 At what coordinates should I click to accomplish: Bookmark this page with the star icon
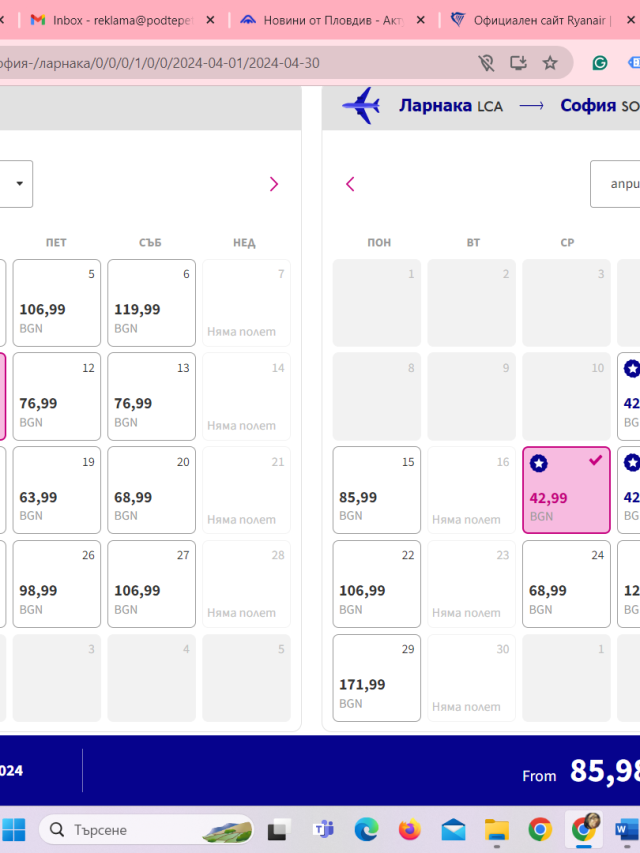(x=550, y=63)
